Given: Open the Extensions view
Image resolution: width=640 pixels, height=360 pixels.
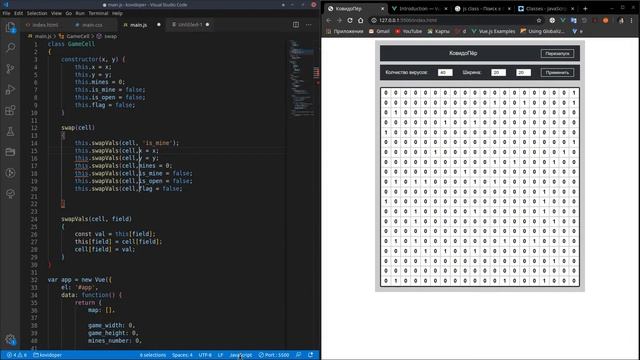Looking at the screenshot, I should coord(10,110).
